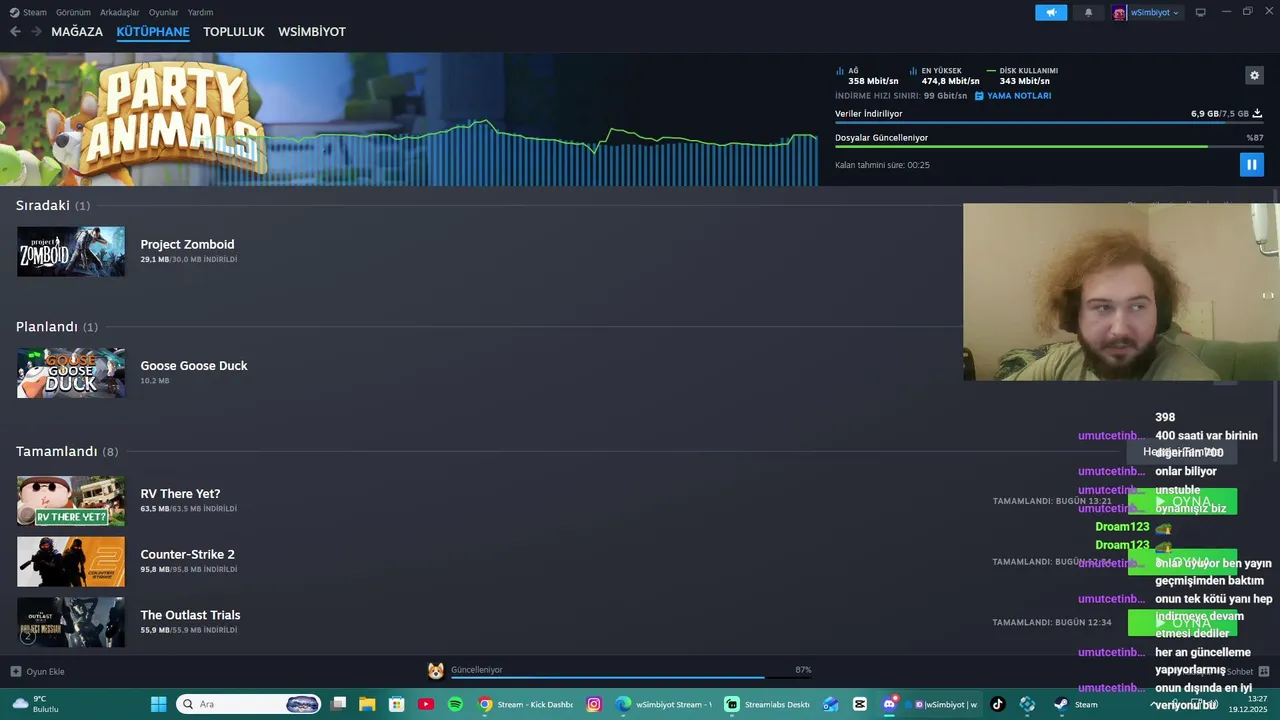Open Instagram from the taskbar
This screenshot has height=720, width=1280.
tap(594, 704)
